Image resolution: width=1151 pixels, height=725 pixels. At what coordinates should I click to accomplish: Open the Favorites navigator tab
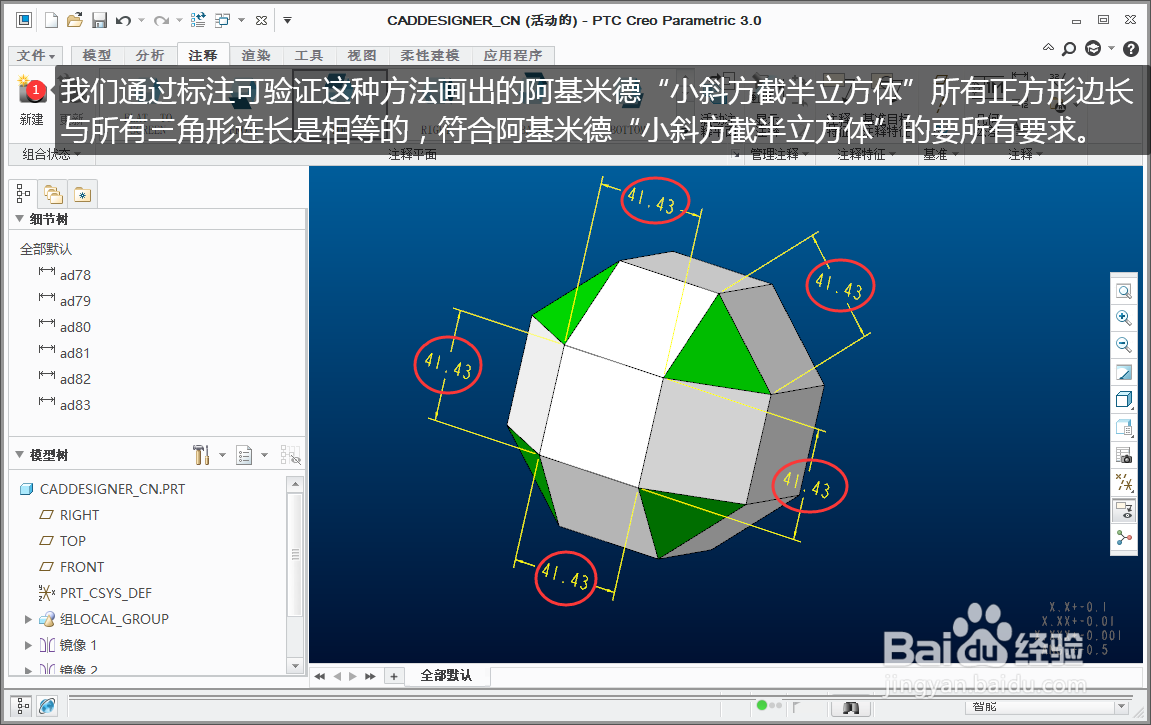tap(82, 194)
